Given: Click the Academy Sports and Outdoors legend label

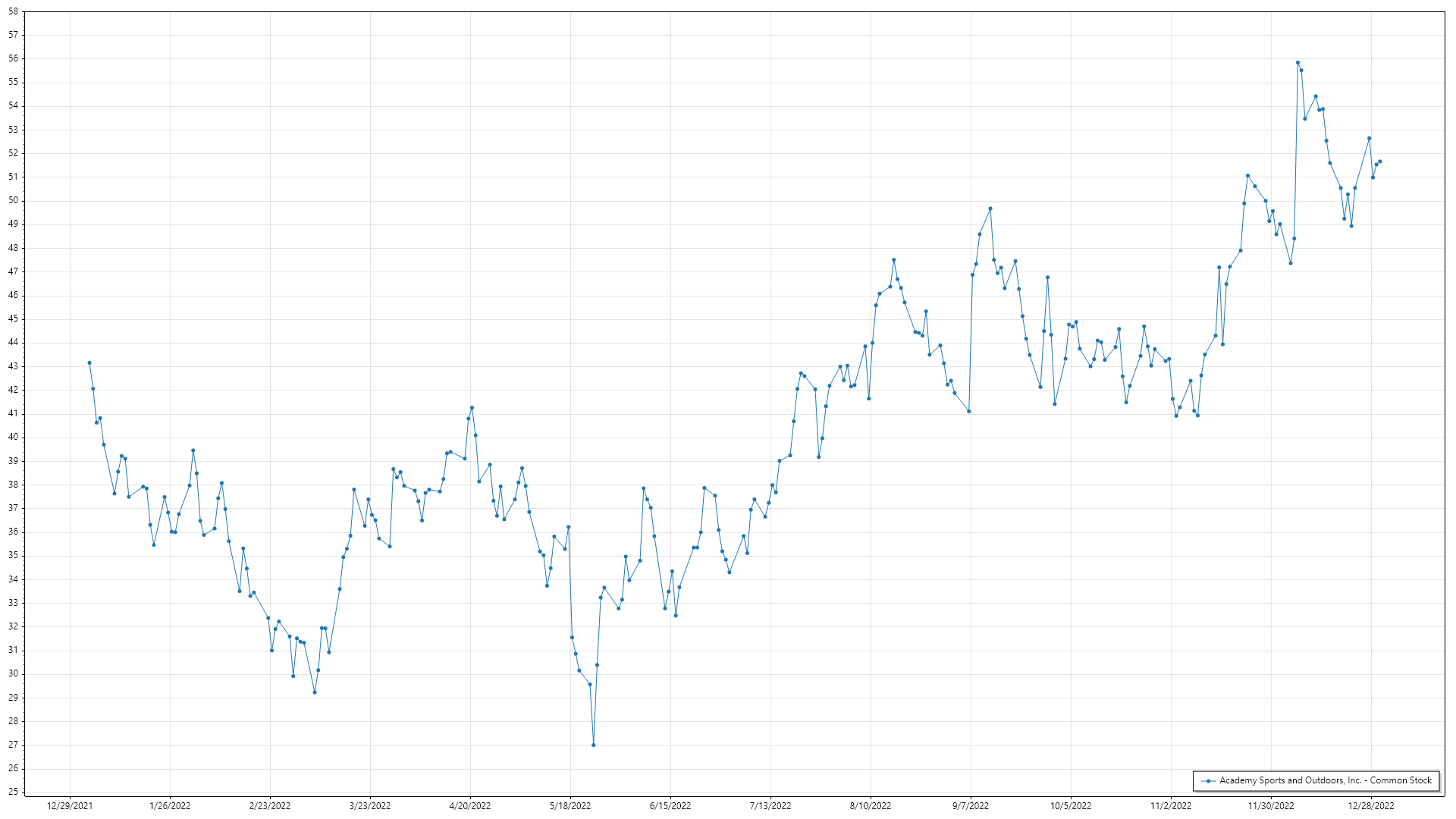Looking at the screenshot, I should point(1325,780).
